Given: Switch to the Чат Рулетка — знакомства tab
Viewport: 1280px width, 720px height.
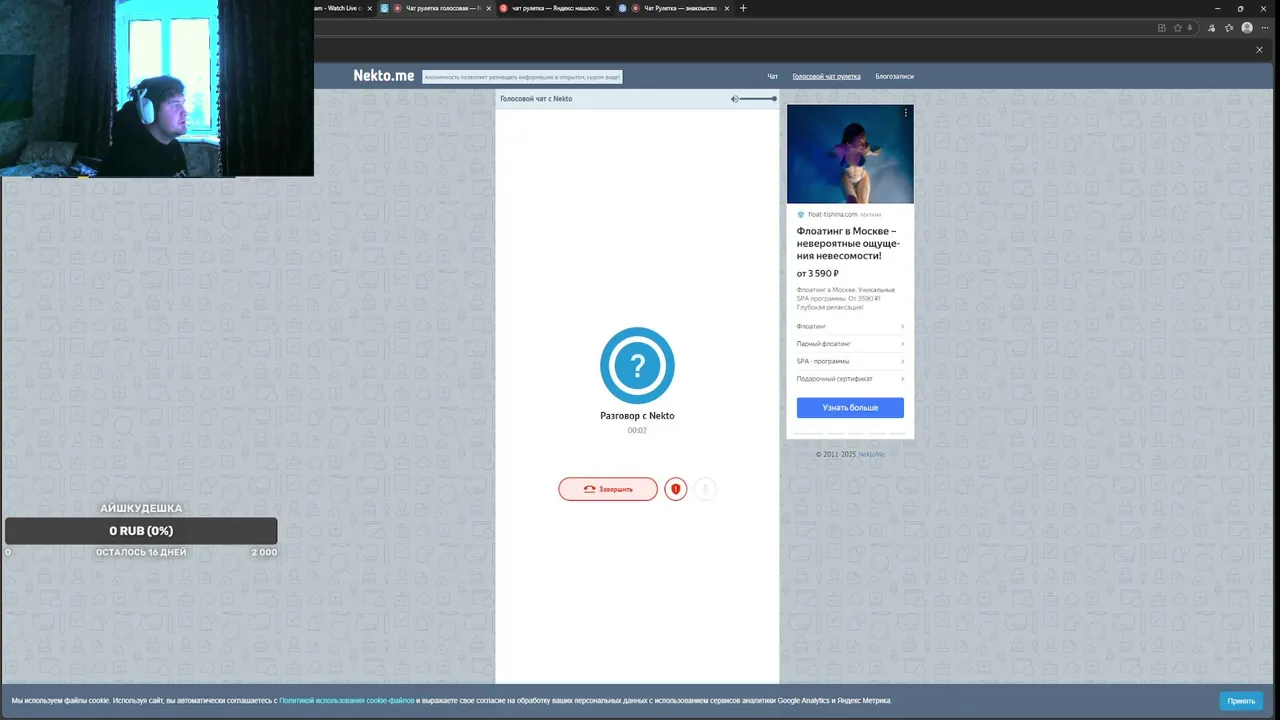Looking at the screenshot, I should 672,8.
